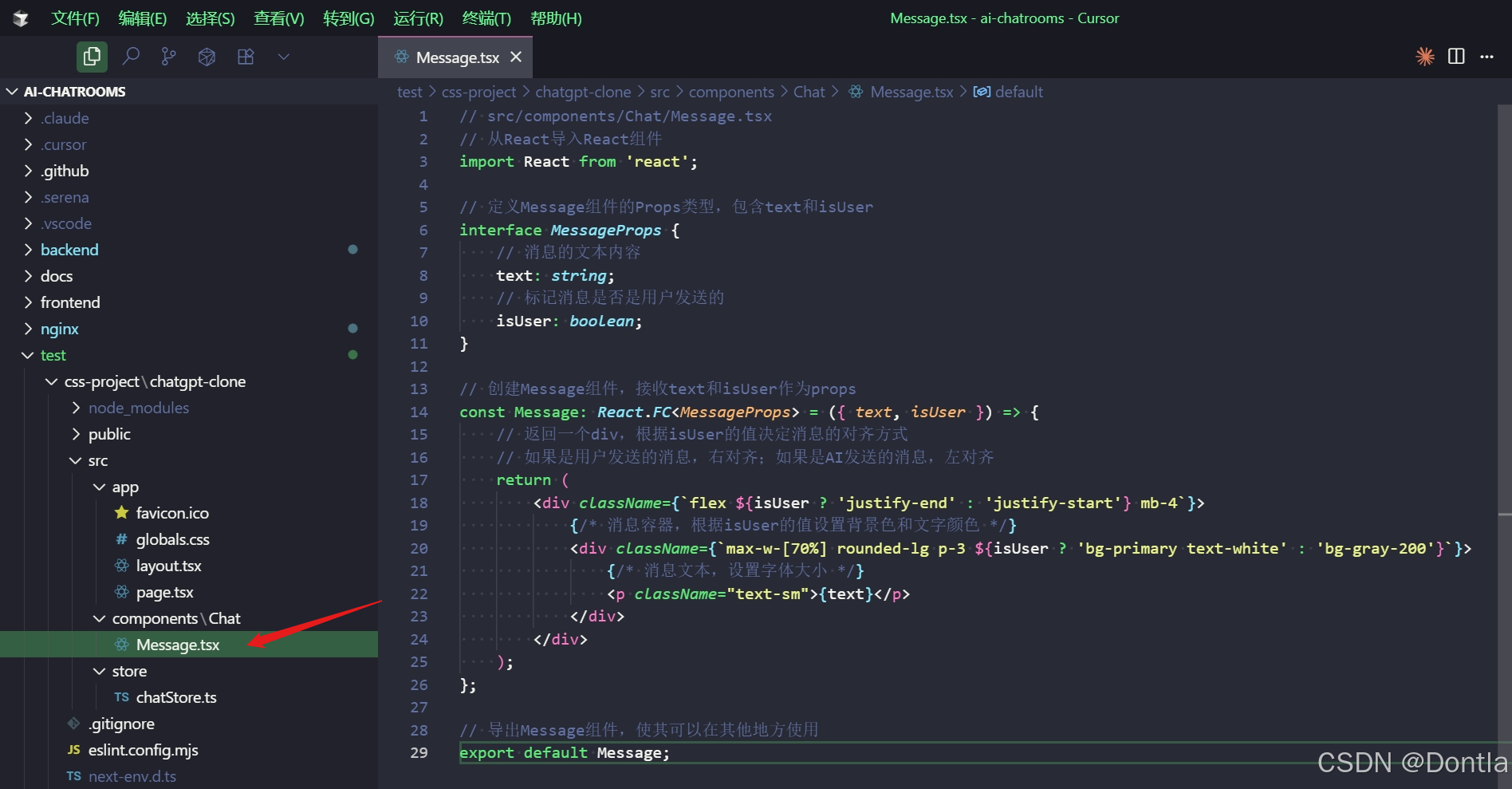Open next-env.d.ts in the explorer

189,776
